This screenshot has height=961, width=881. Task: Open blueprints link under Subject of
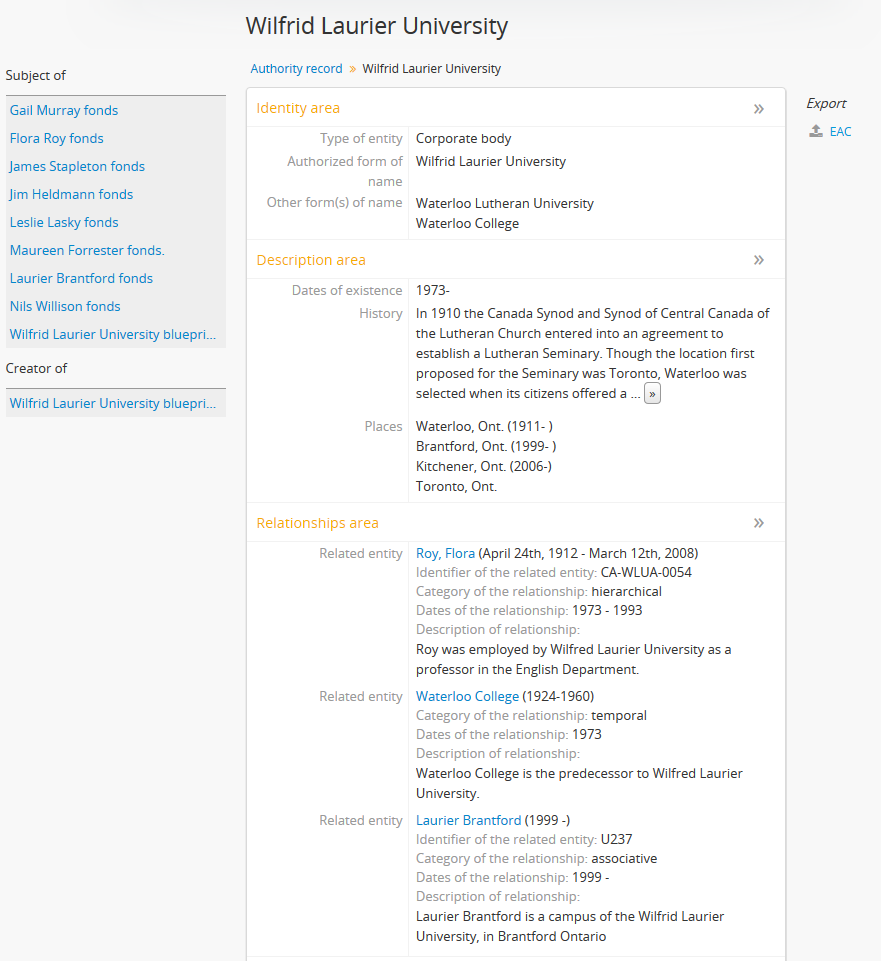[x=113, y=335]
